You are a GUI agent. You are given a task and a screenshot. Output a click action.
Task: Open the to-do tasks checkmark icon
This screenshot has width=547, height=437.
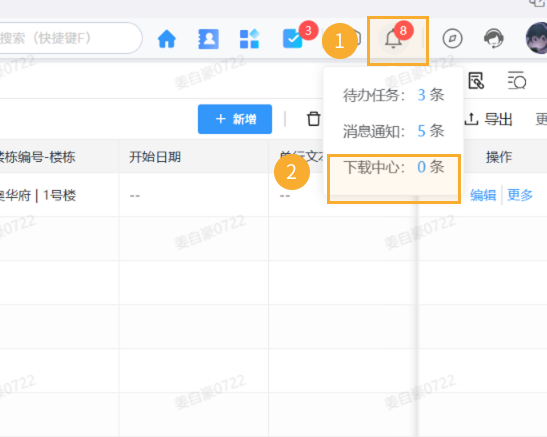pyautogui.click(x=292, y=39)
